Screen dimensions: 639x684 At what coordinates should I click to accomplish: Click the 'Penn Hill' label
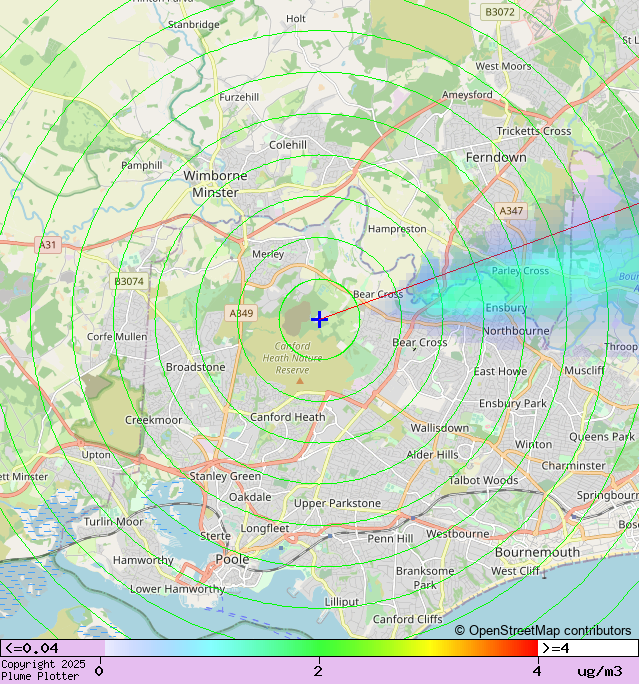(x=390, y=539)
